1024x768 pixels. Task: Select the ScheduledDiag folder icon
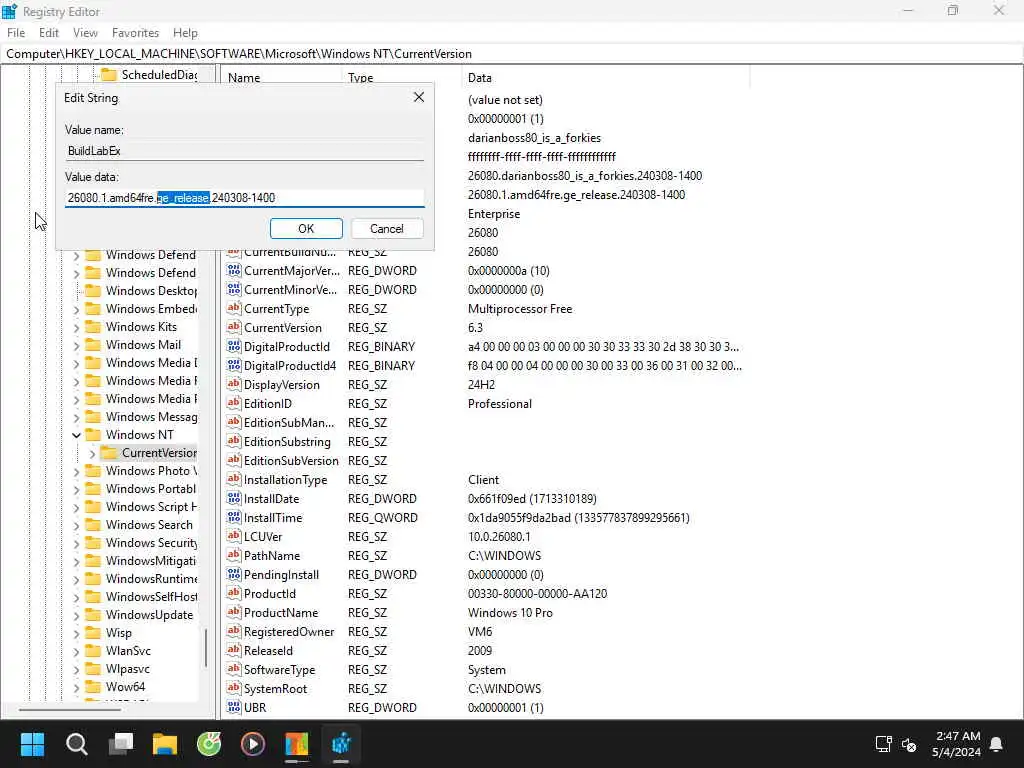pyautogui.click(x=109, y=74)
